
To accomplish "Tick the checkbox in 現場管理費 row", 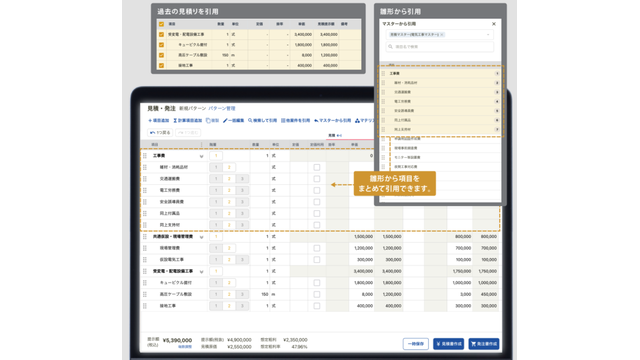I will tap(317, 248).
